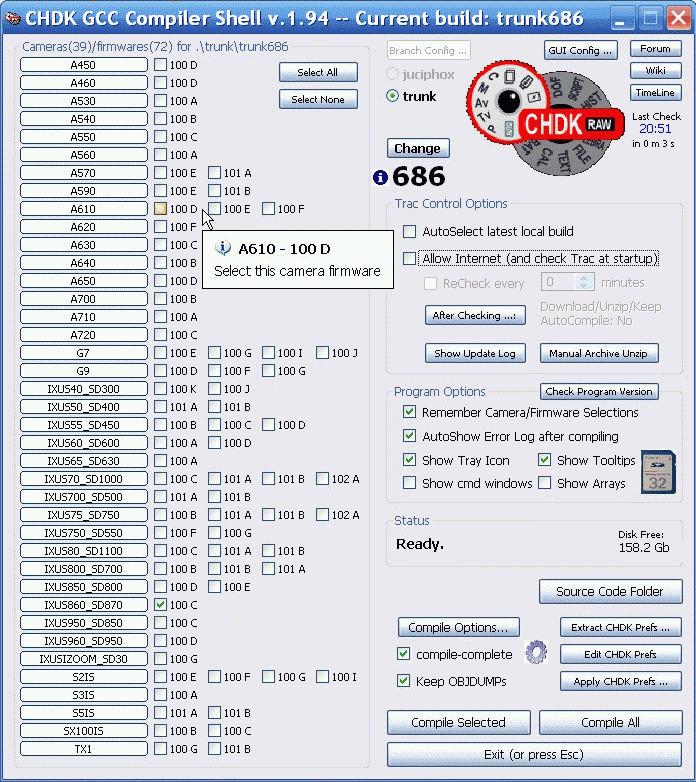Select the A610 camera button
This screenshot has width=696, height=782.
(84, 209)
